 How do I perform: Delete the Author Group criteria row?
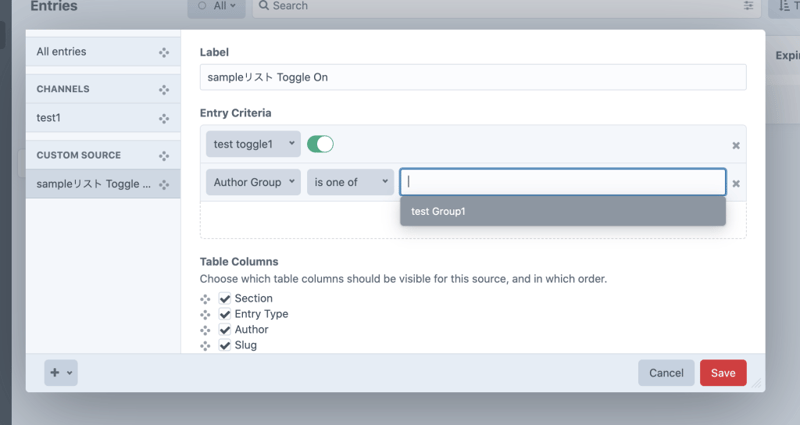736,183
